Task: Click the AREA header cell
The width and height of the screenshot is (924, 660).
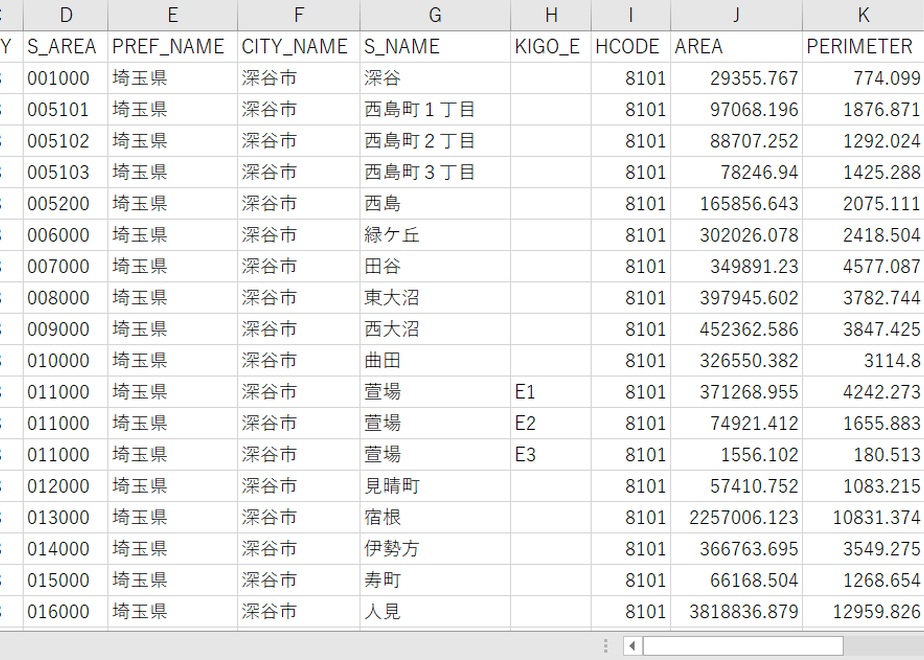Action: coord(736,47)
